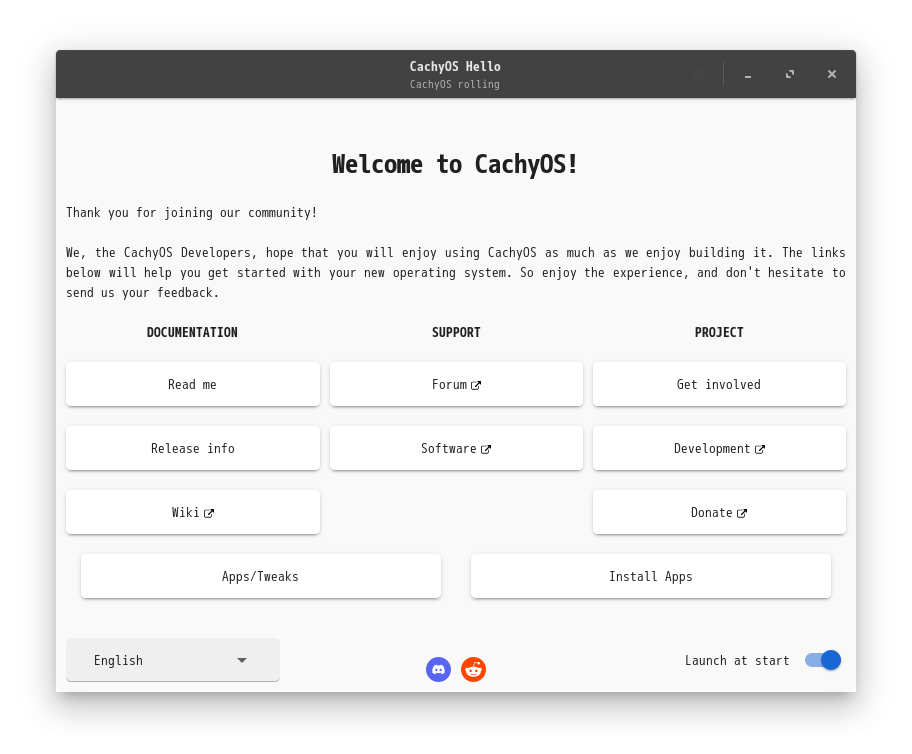
Task: Launch the Apps/Tweaks page
Action: pos(261,576)
